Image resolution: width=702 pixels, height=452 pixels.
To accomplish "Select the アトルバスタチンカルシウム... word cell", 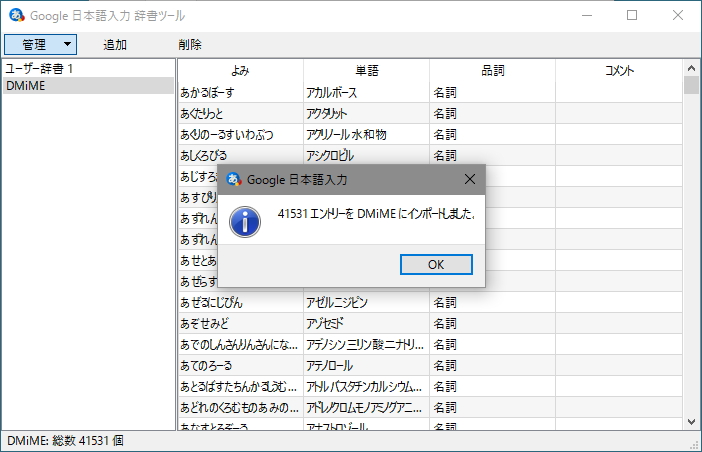I will (x=367, y=387).
